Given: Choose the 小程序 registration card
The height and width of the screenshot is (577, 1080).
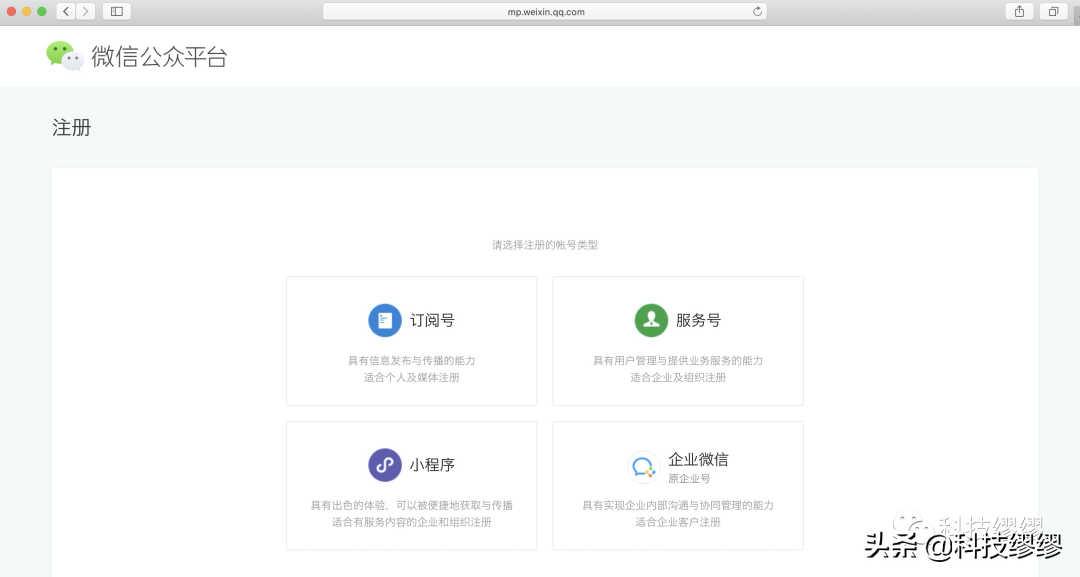Looking at the screenshot, I should (411, 485).
